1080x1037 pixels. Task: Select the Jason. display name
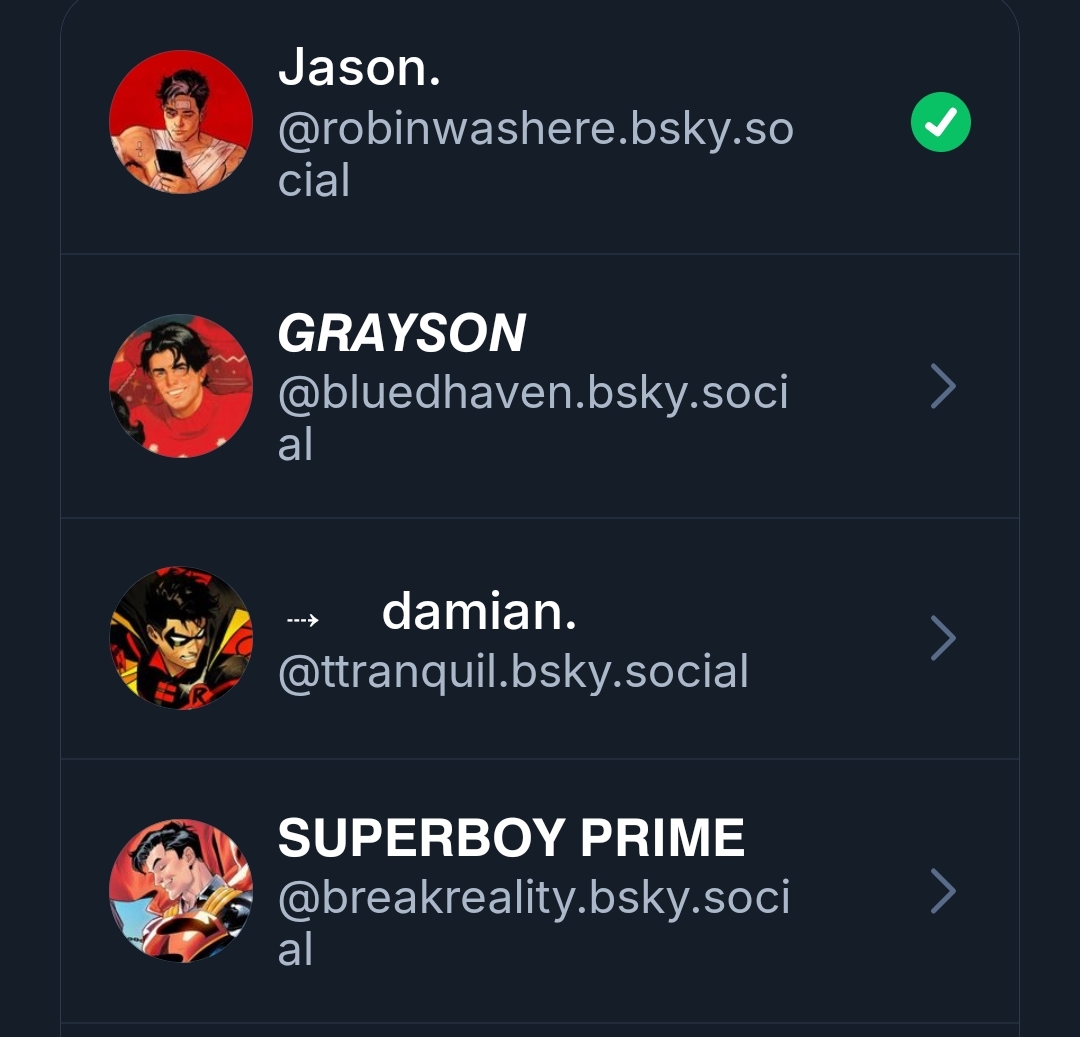[359, 67]
